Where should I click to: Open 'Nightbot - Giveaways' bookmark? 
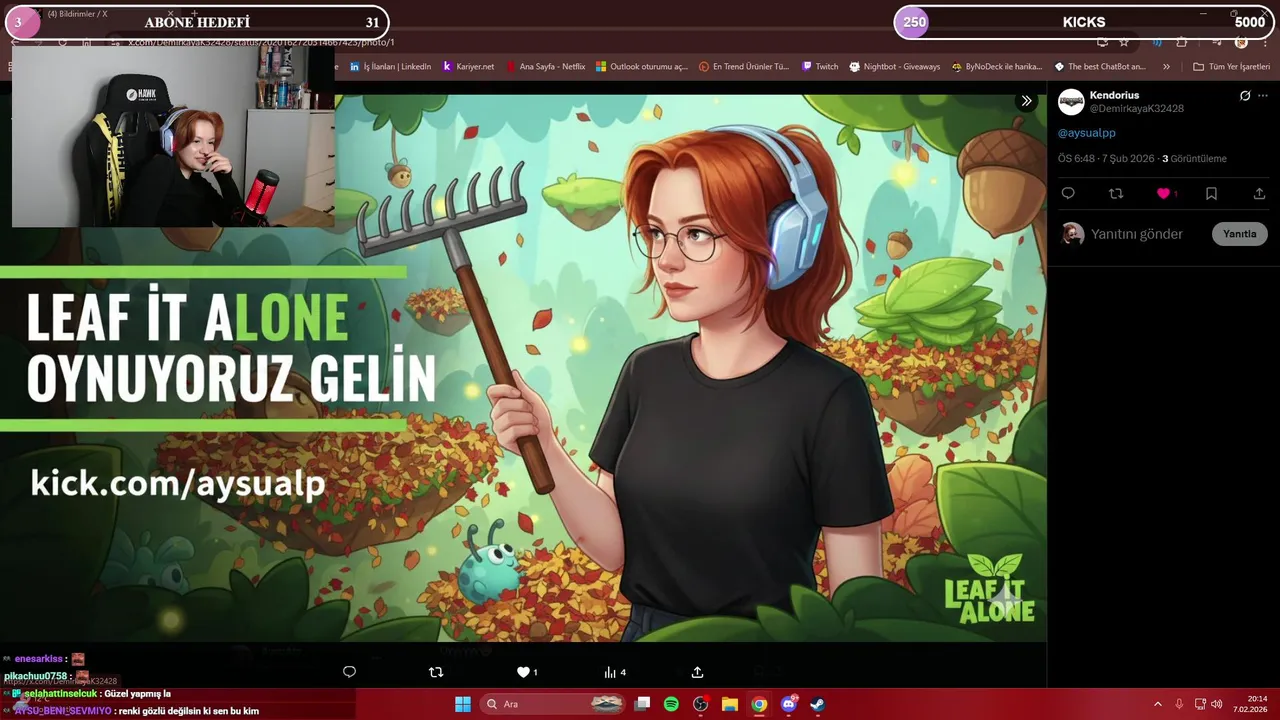895,67
